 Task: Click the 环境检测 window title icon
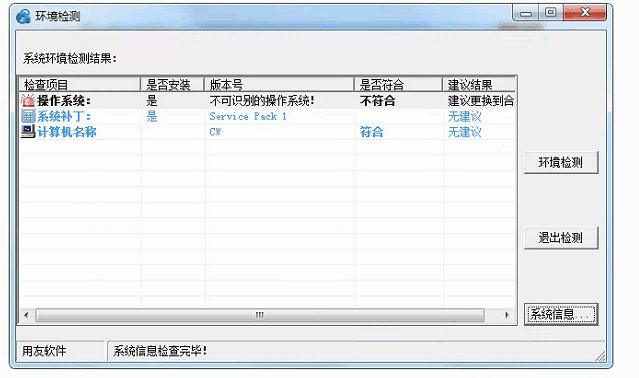tap(23, 16)
